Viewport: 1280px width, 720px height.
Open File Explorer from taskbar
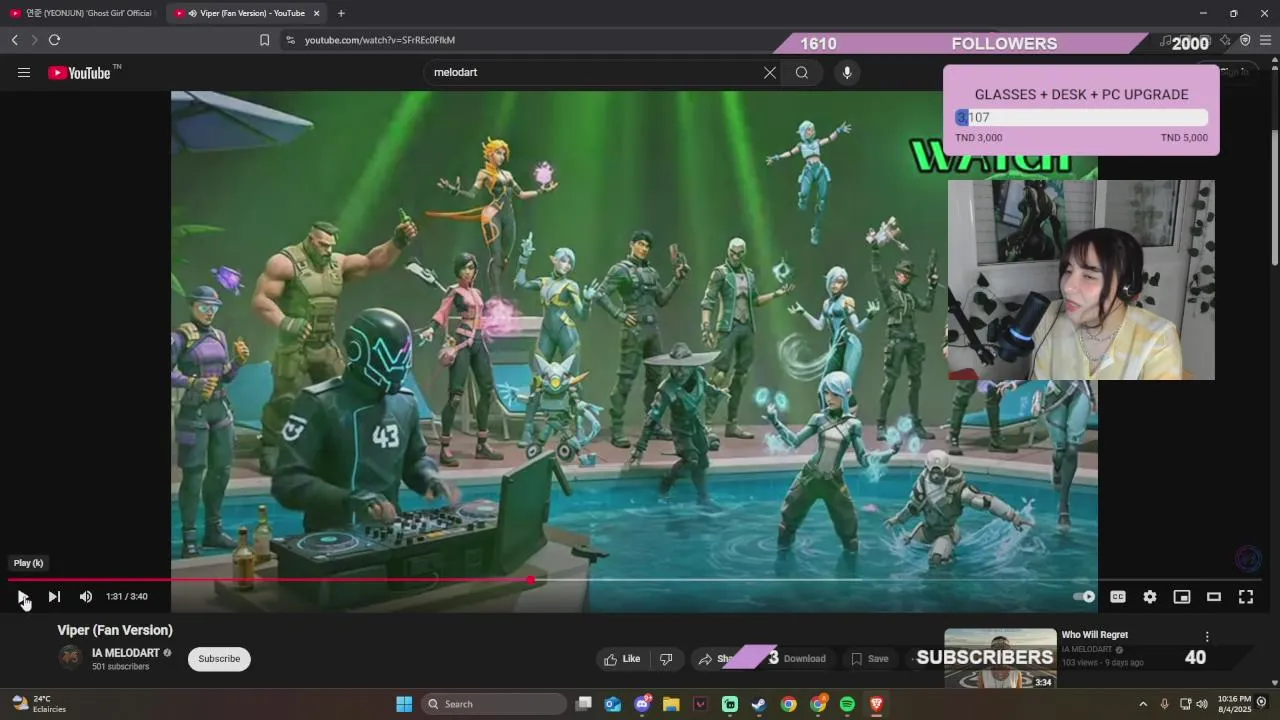[671, 704]
